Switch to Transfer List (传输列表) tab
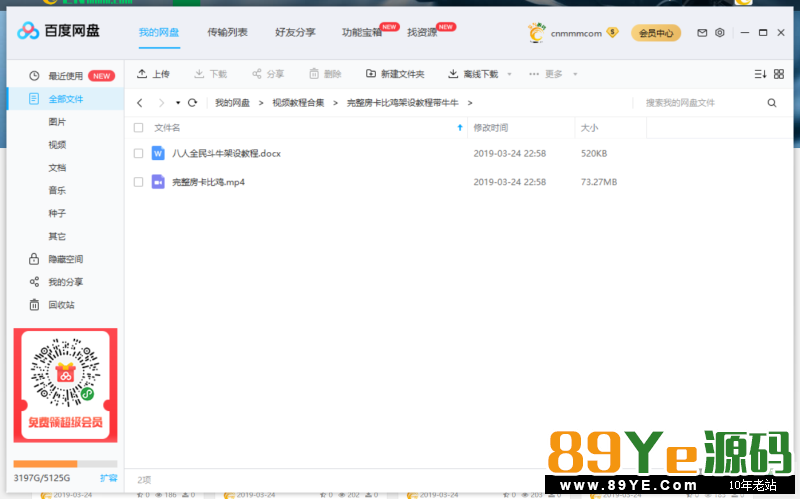Viewport: 800px width, 499px height. pos(227,33)
